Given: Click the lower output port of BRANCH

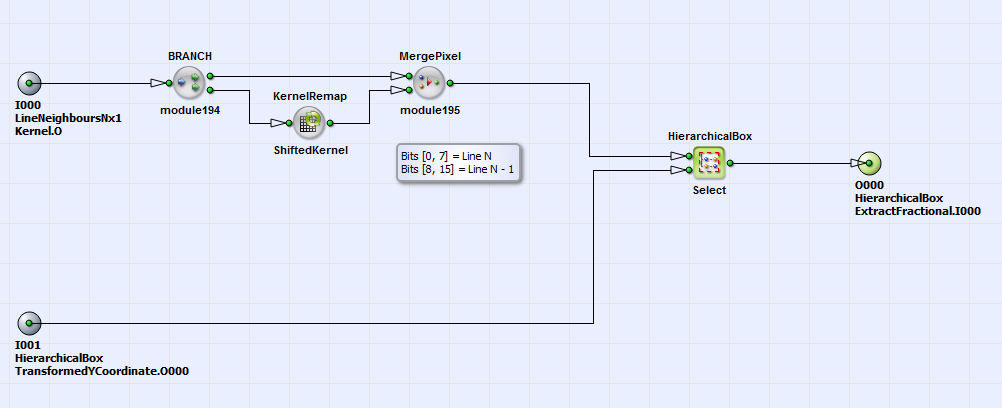Looking at the screenshot, I should coord(210,90).
